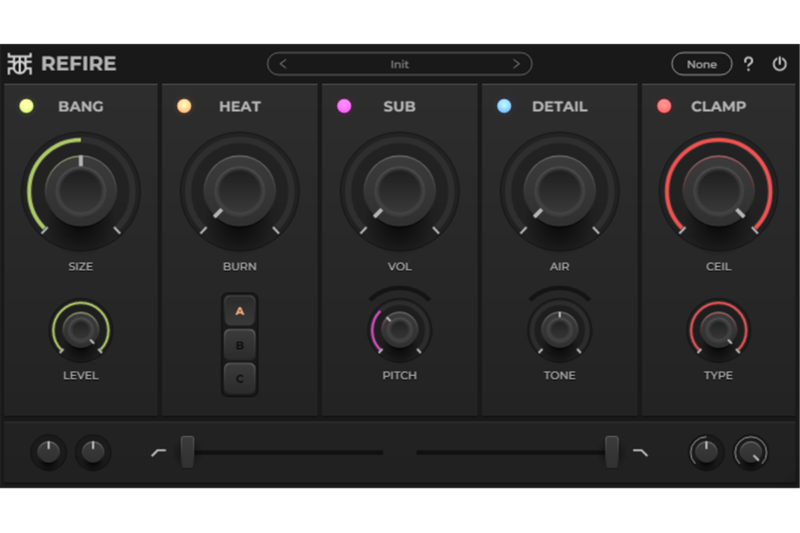Select Heat mode C
This screenshot has width=800, height=533.
(240, 378)
